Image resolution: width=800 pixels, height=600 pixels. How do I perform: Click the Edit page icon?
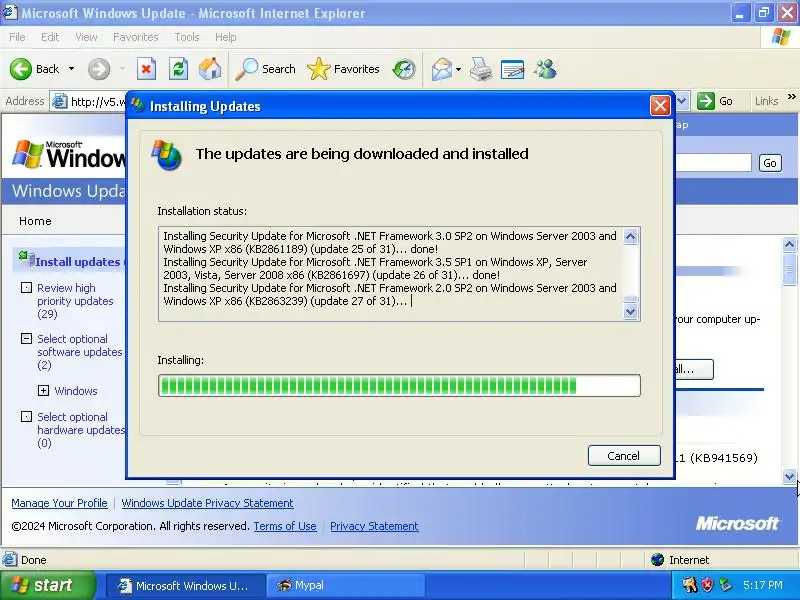coord(513,69)
